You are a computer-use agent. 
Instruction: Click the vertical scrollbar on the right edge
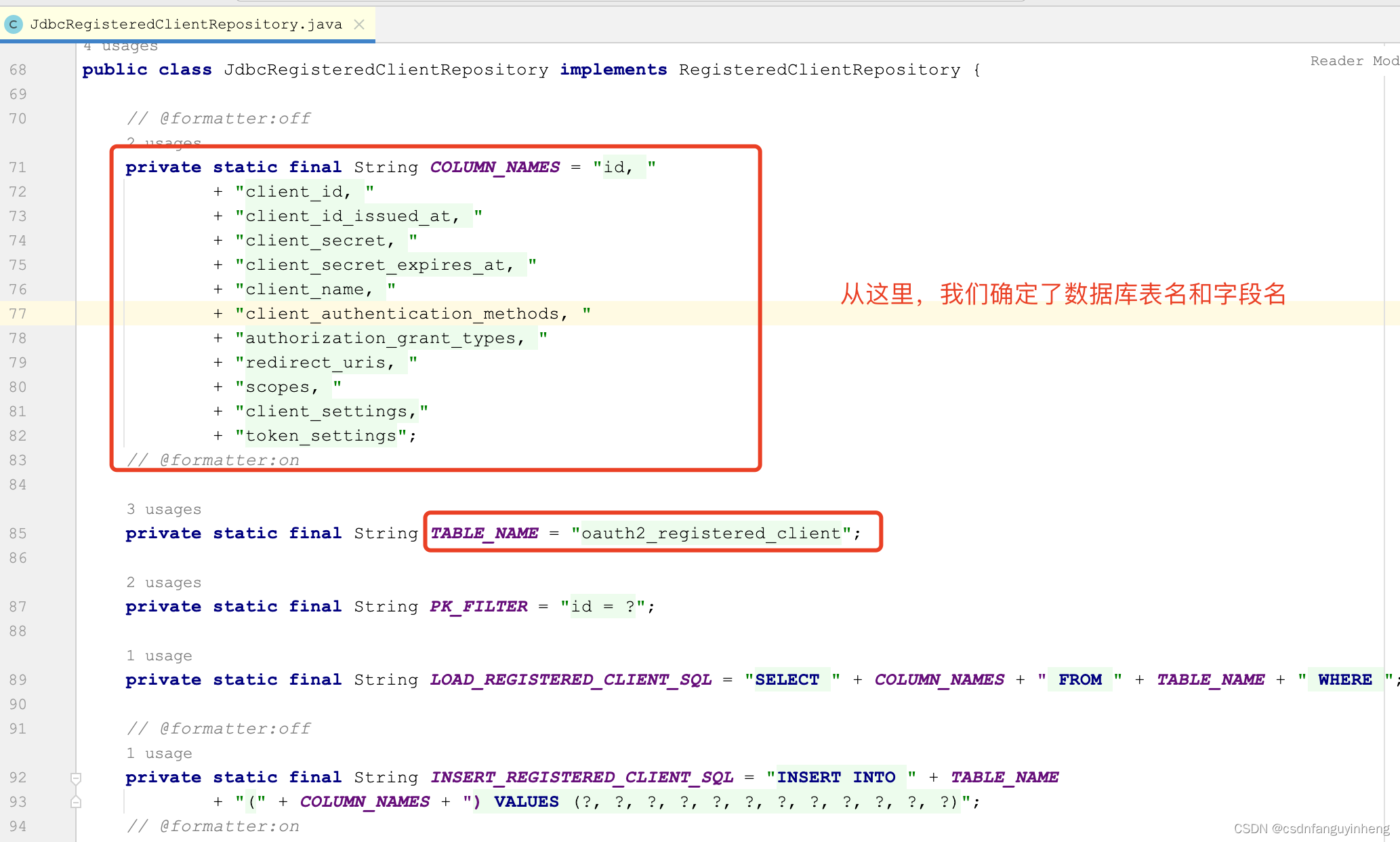(x=1385, y=407)
